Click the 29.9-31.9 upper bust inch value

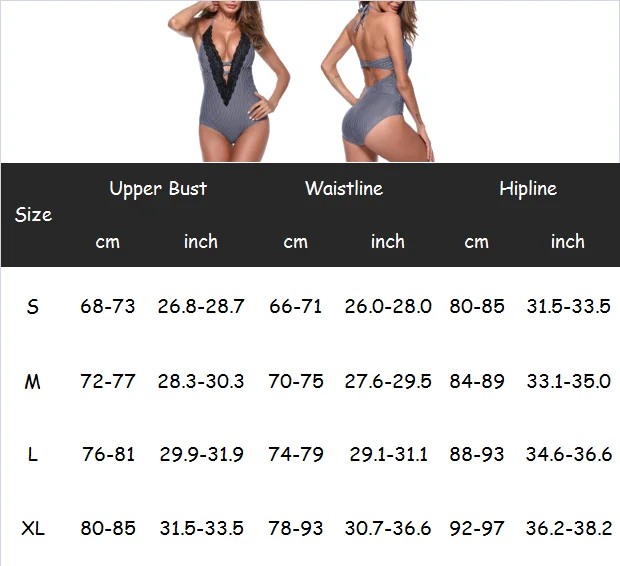201,454
